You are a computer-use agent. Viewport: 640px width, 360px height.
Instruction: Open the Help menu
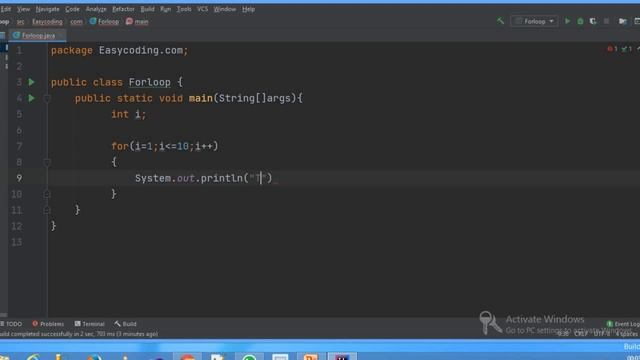pos(248,9)
